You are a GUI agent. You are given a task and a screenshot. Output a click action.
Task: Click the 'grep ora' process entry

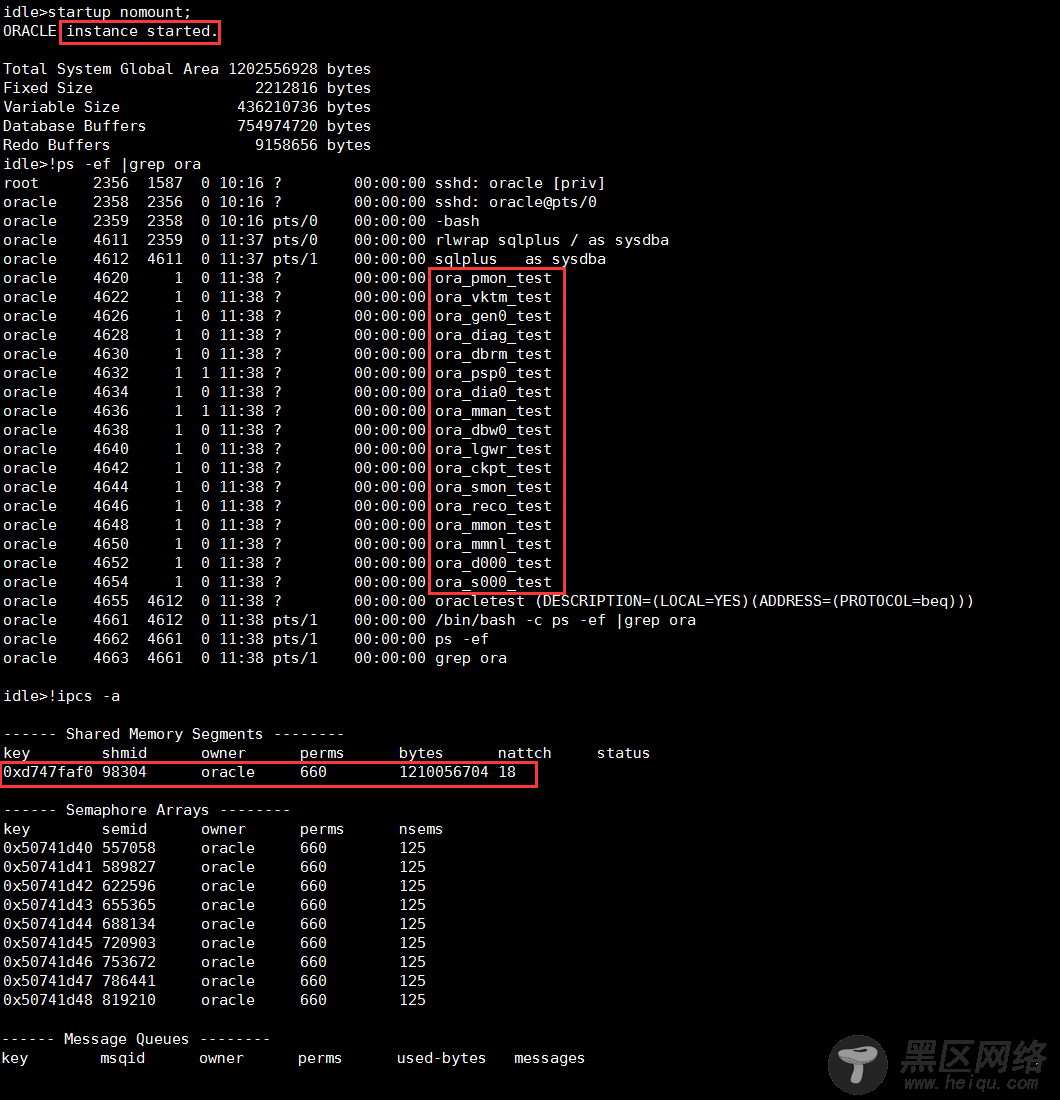click(x=471, y=657)
